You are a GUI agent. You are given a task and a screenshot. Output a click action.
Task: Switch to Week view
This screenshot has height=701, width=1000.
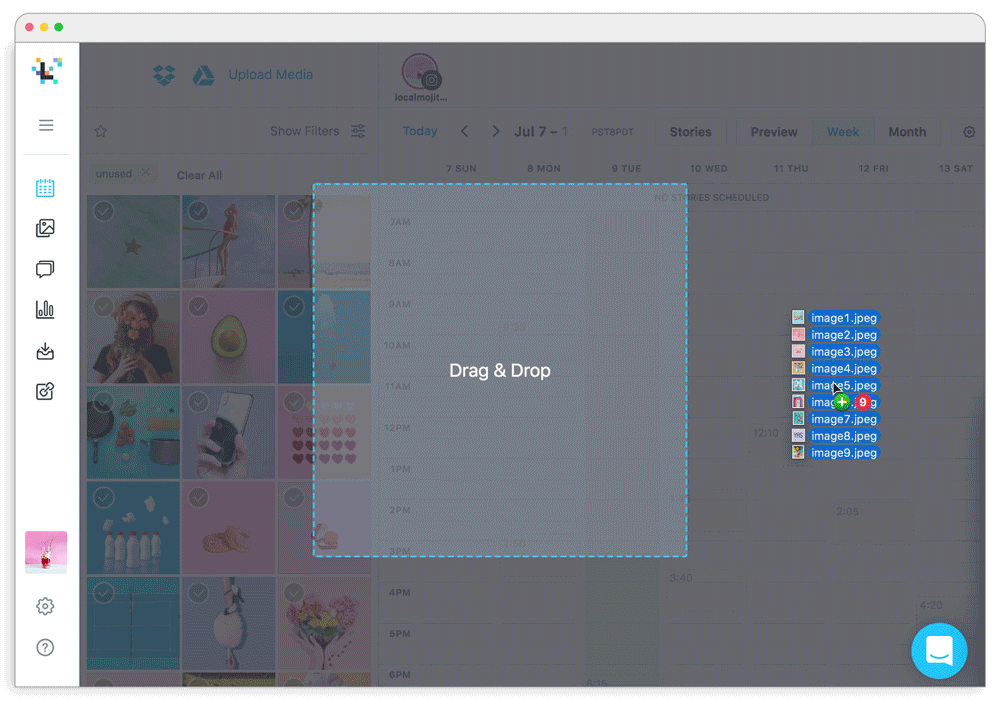[843, 132]
